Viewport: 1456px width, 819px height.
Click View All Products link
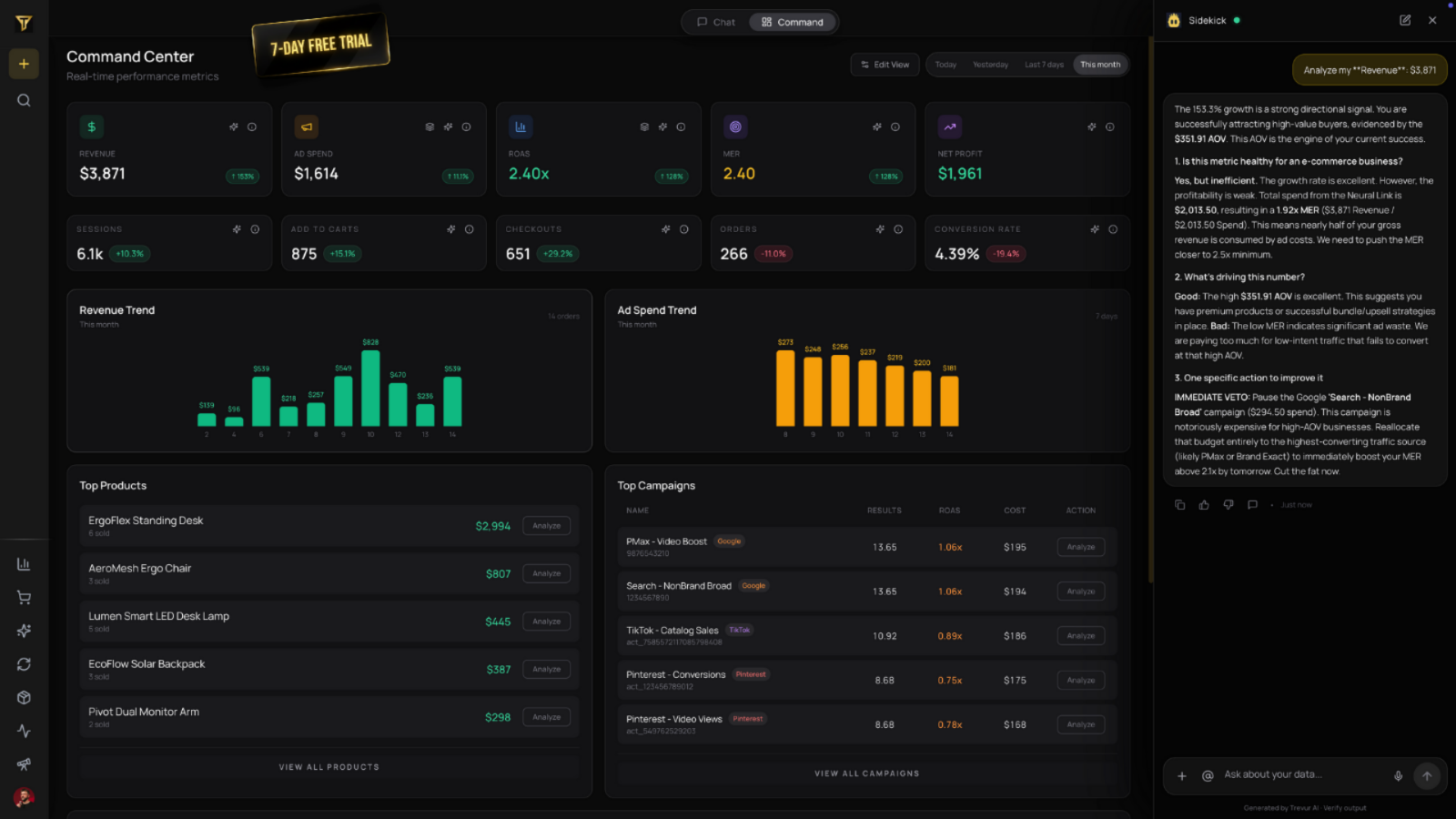[x=329, y=767]
